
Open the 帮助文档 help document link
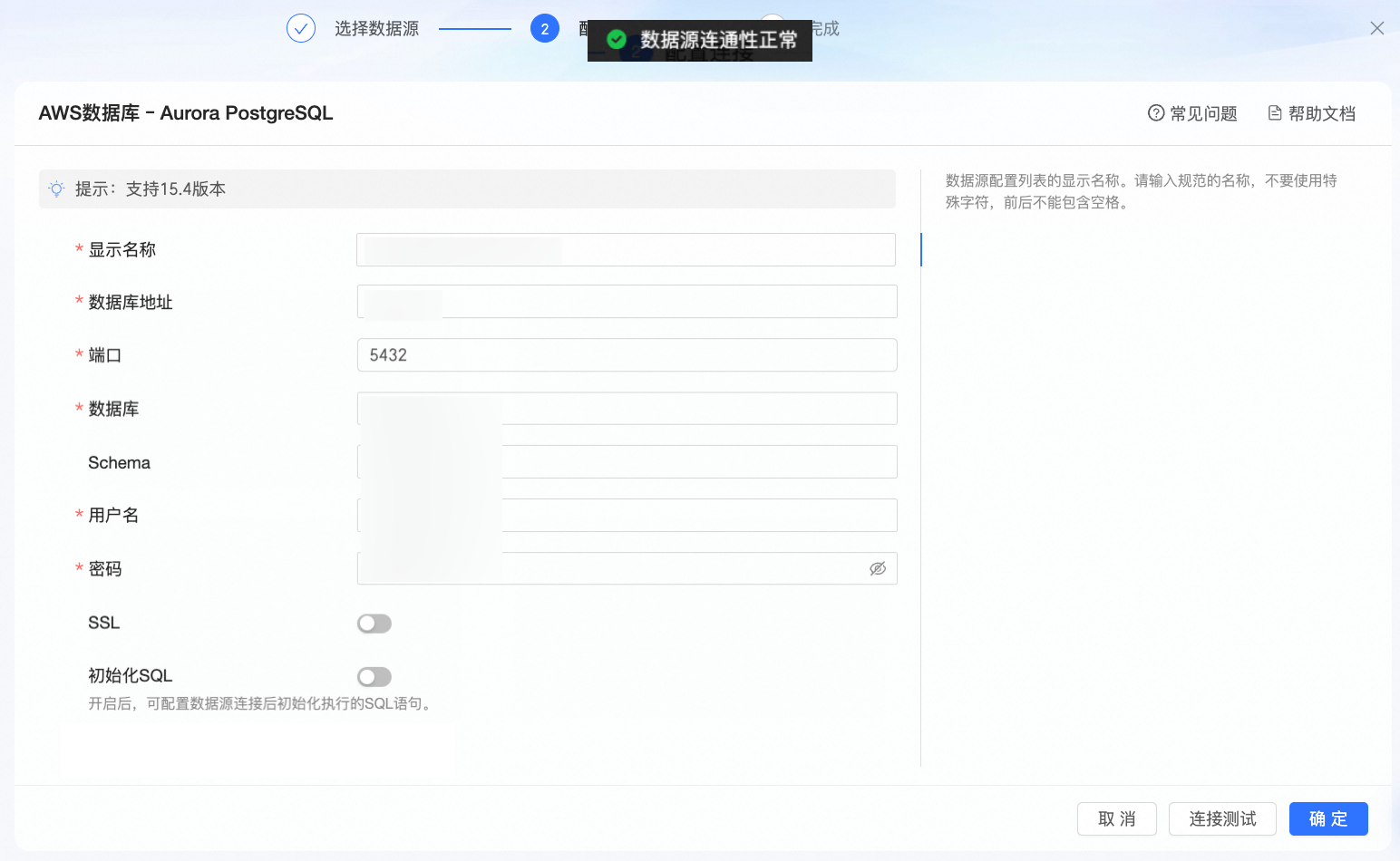pyautogui.click(x=1311, y=113)
